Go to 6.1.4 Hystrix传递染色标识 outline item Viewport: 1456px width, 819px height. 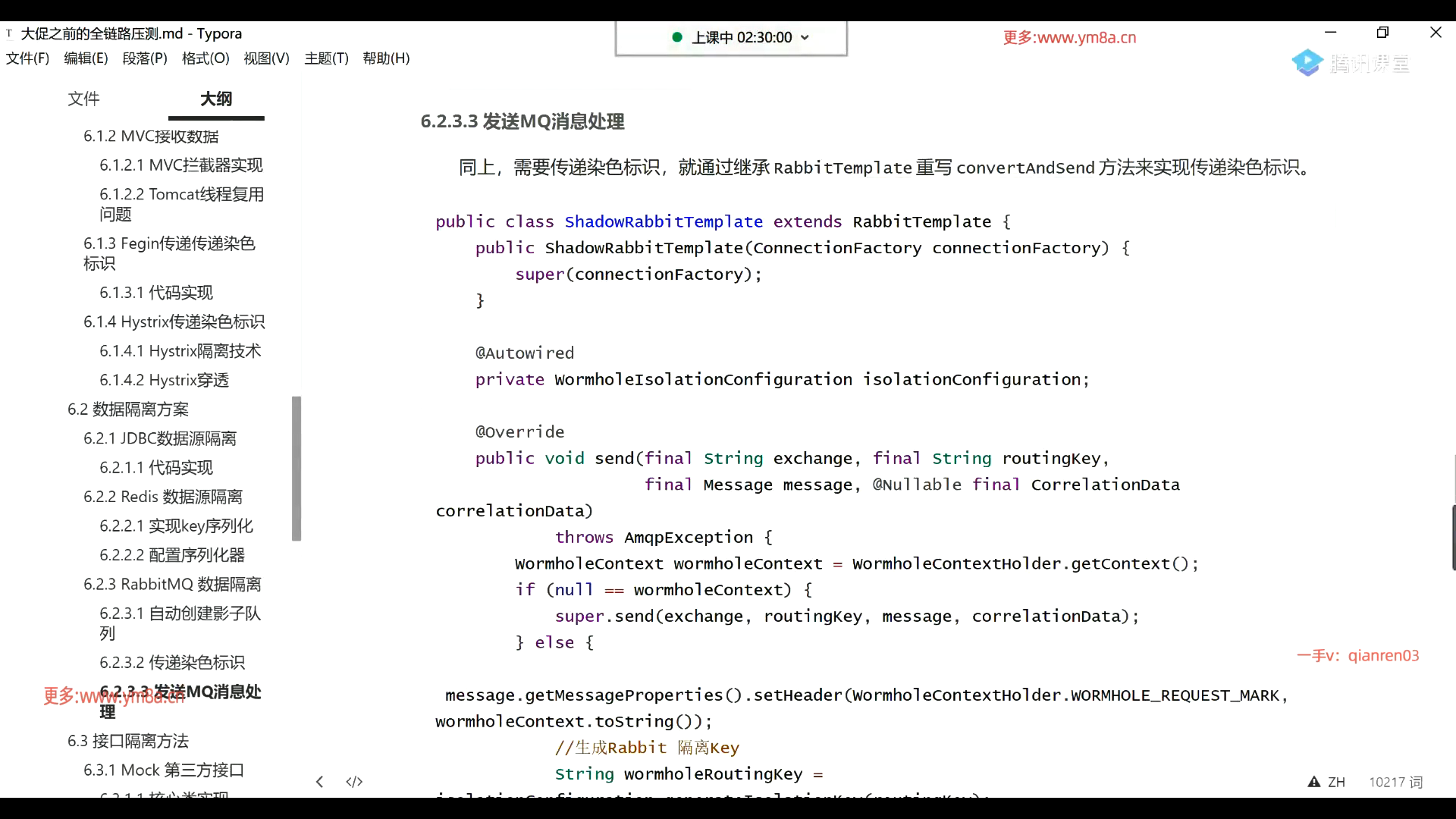coord(174,322)
